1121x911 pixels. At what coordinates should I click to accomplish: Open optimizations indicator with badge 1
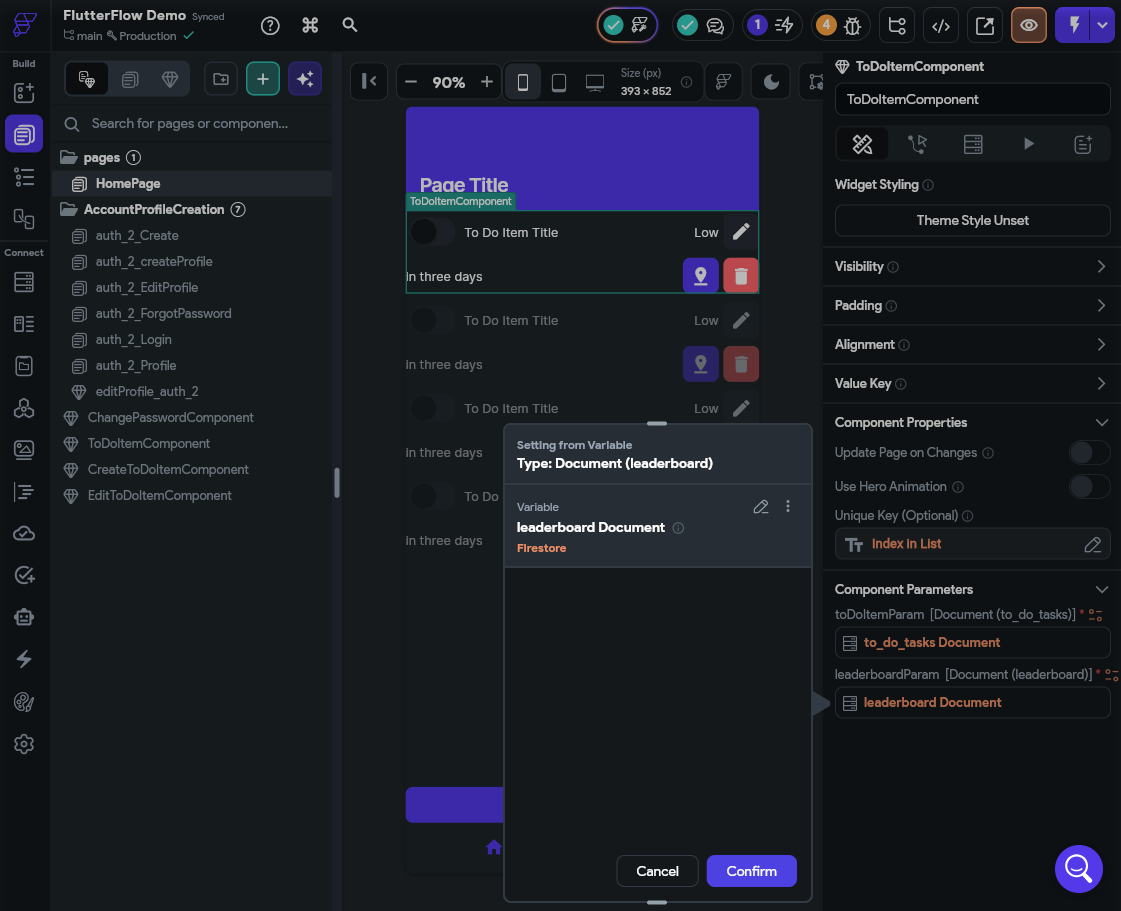(771, 26)
